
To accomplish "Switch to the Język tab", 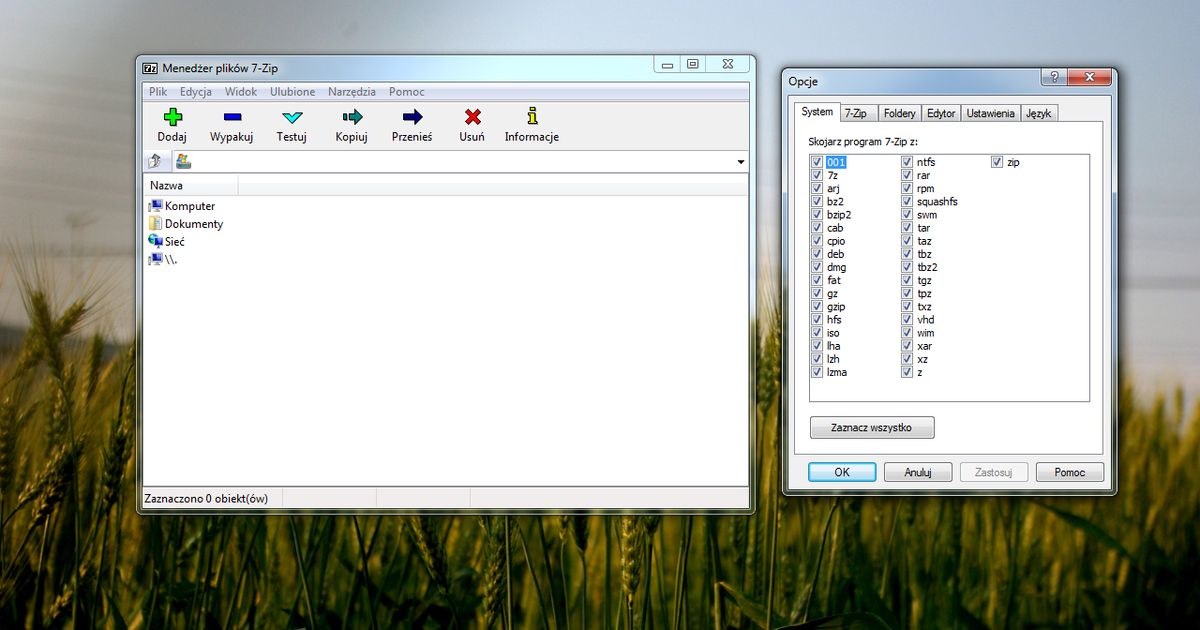I will point(1038,113).
